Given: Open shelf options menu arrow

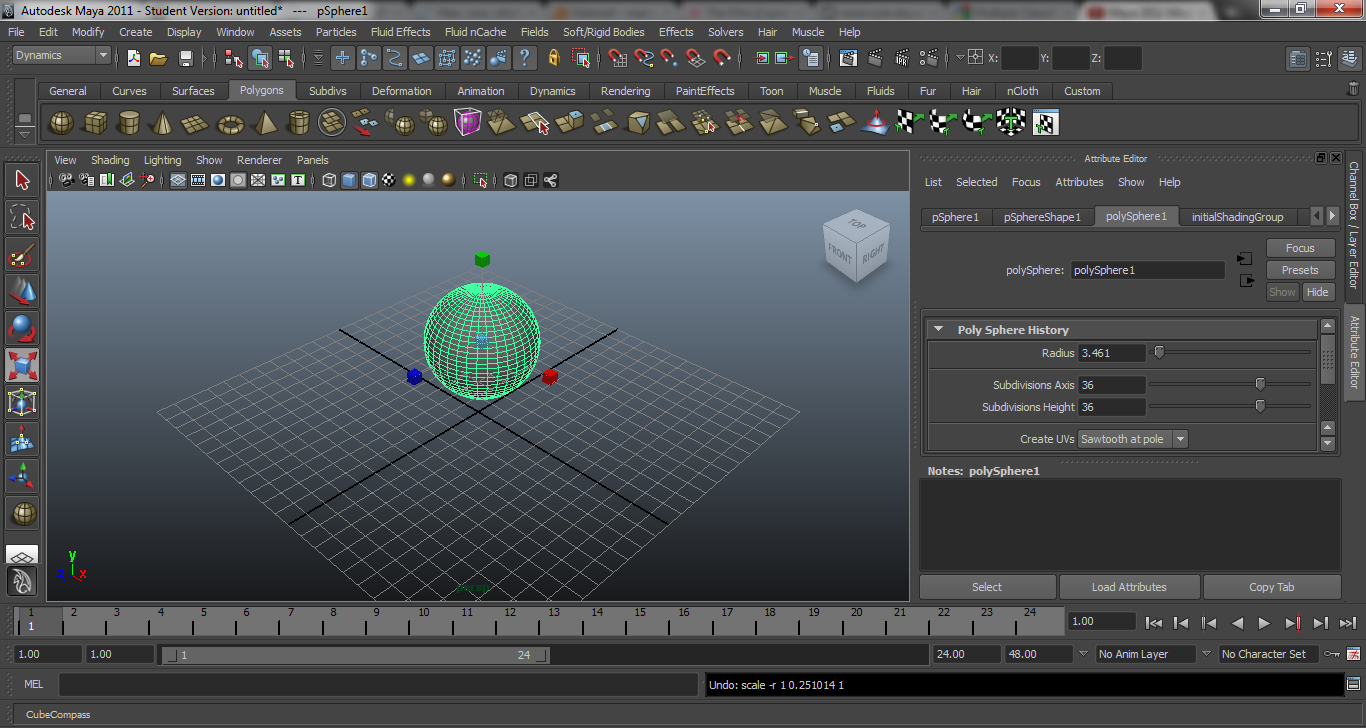Looking at the screenshot, I should (24, 134).
